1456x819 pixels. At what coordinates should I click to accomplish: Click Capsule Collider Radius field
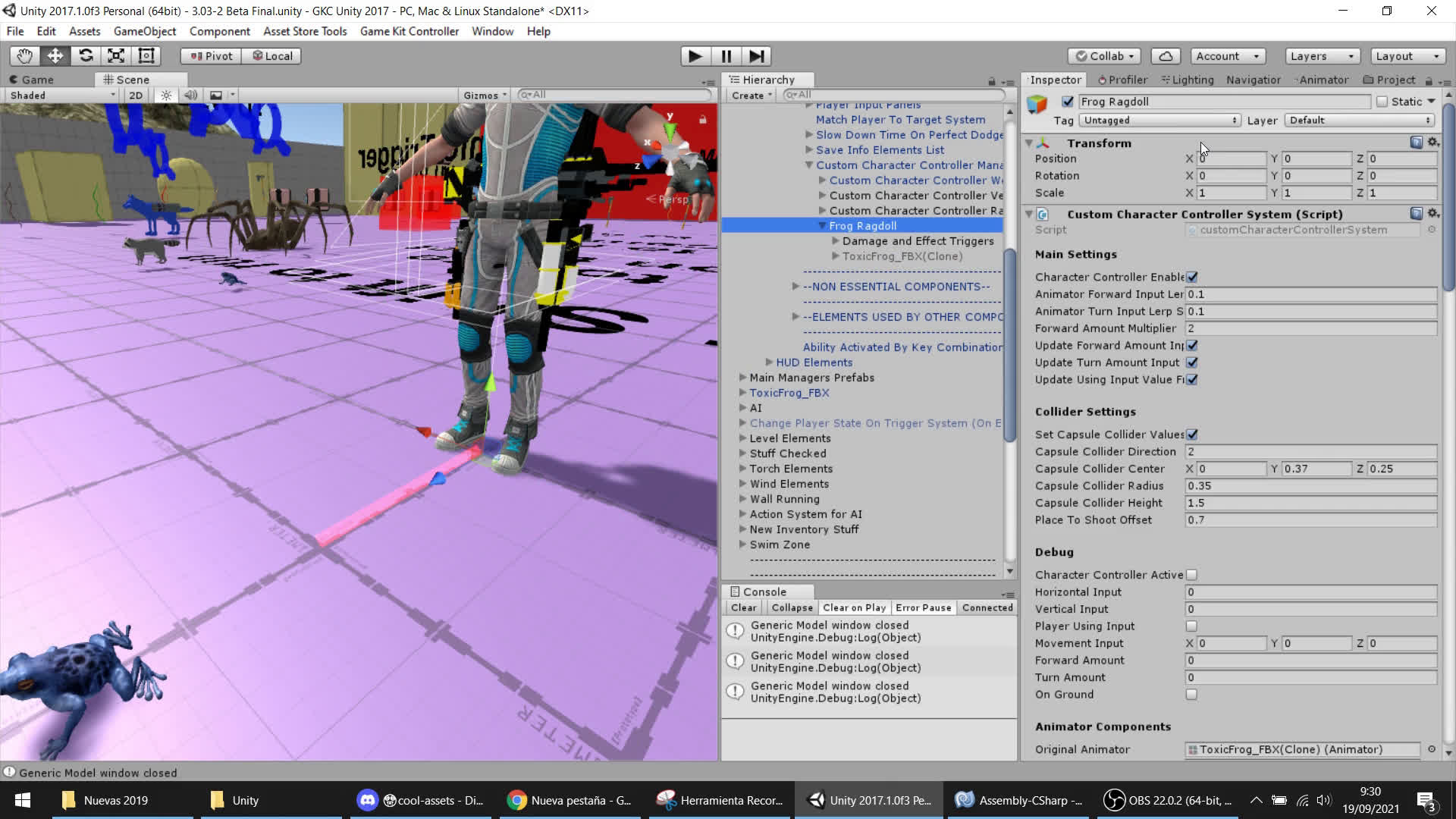(x=1310, y=486)
